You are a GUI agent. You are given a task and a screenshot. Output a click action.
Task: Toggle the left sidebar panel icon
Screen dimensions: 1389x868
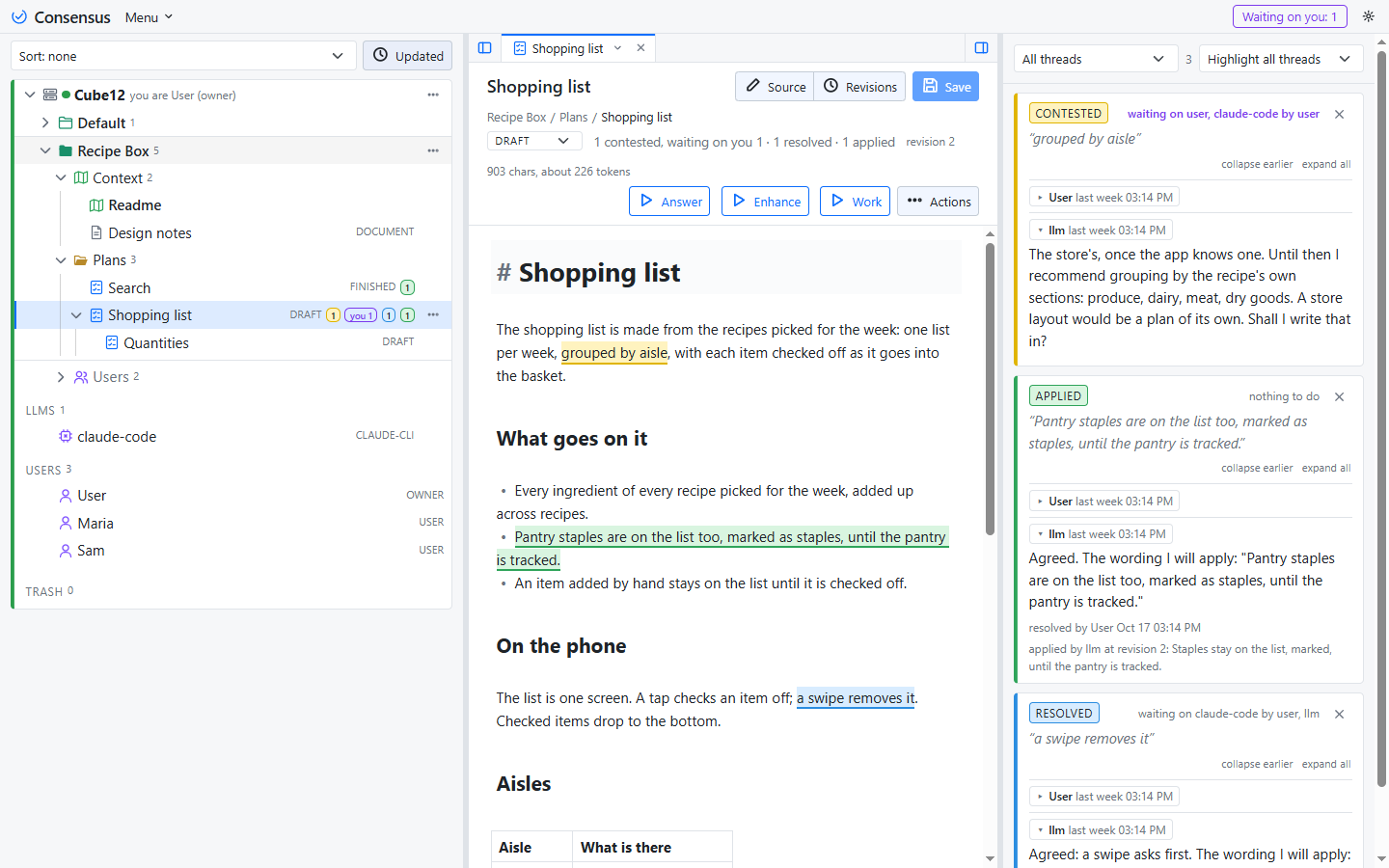click(x=485, y=48)
